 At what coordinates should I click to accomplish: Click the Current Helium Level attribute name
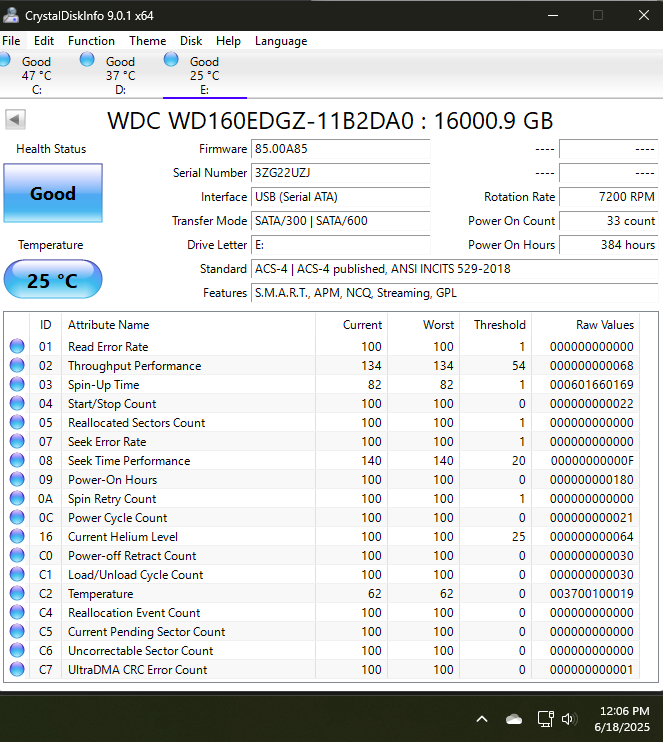pos(123,537)
